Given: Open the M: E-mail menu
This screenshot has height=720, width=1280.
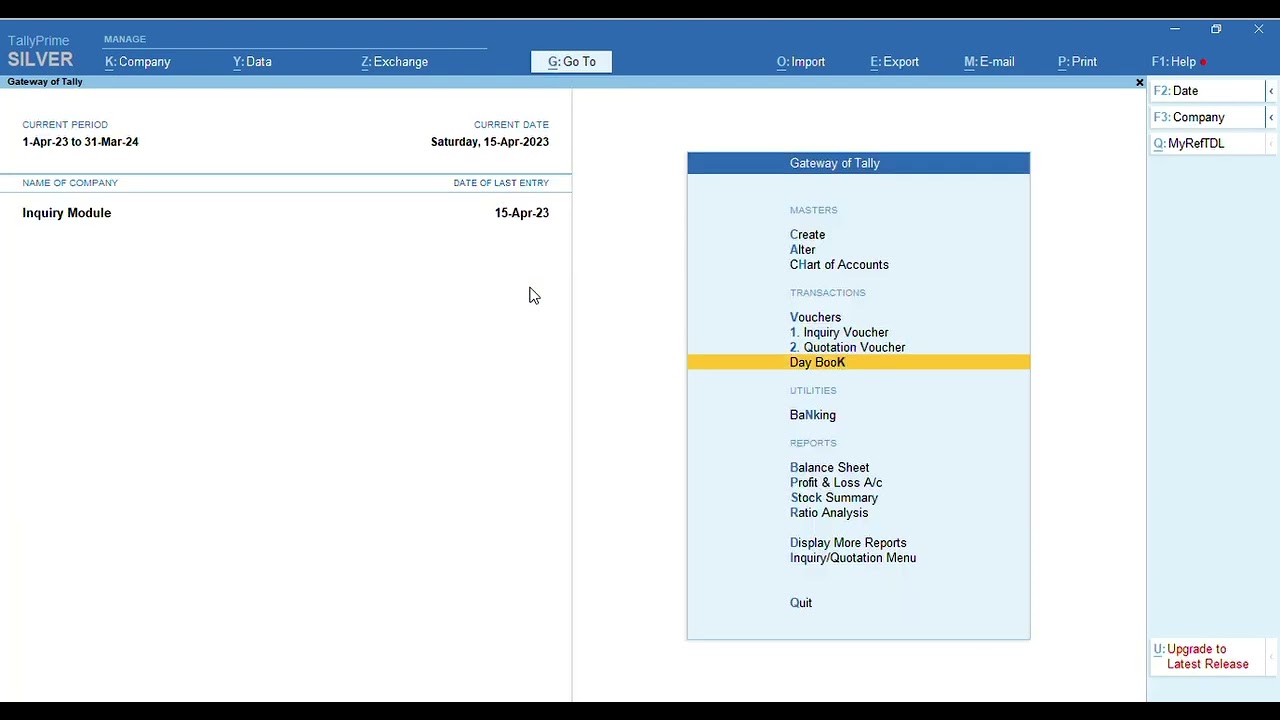Looking at the screenshot, I should 989,62.
